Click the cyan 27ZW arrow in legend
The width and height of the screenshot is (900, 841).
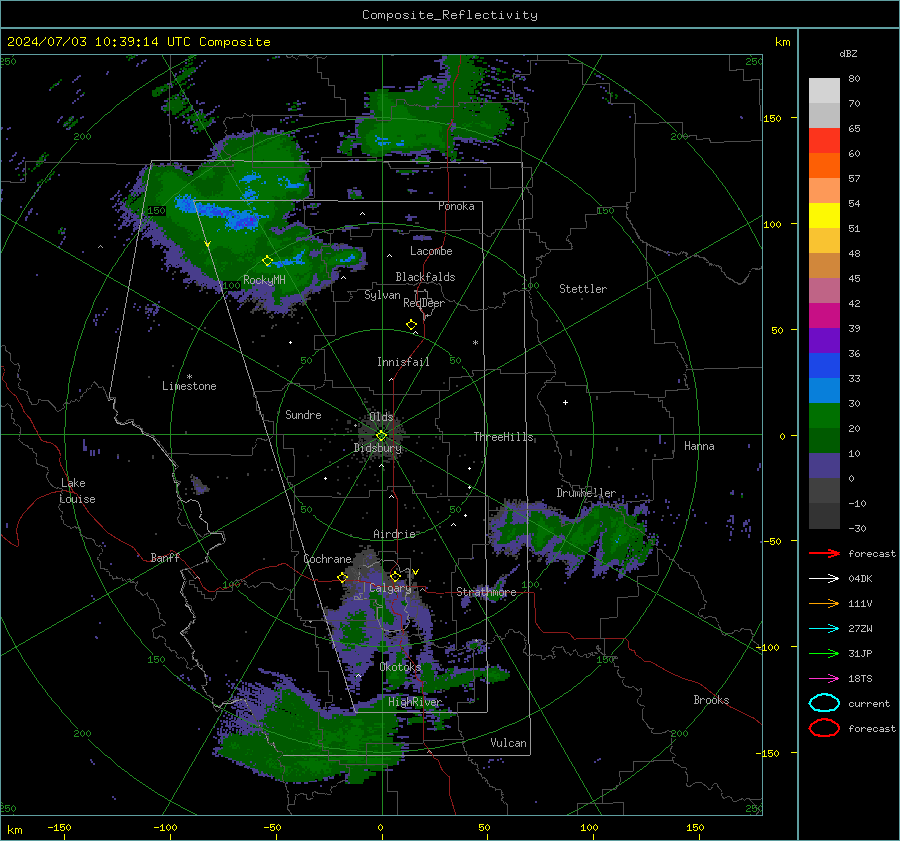(824, 629)
